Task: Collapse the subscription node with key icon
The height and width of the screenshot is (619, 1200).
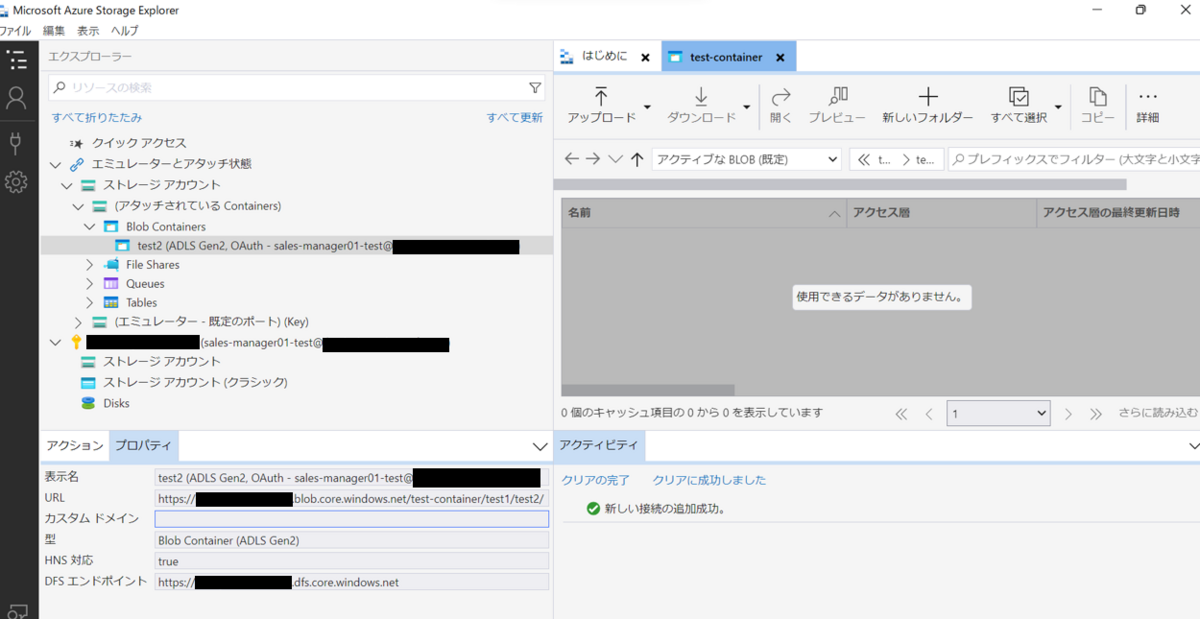Action: click(x=55, y=343)
